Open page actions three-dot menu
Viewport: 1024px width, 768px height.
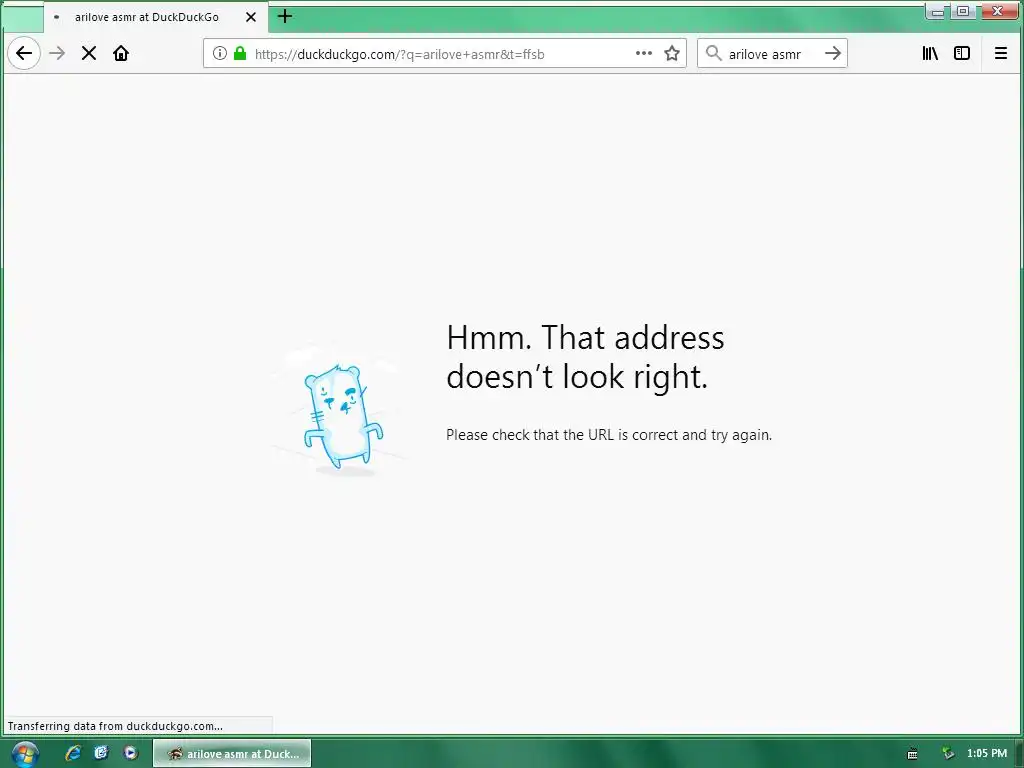[x=644, y=54]
